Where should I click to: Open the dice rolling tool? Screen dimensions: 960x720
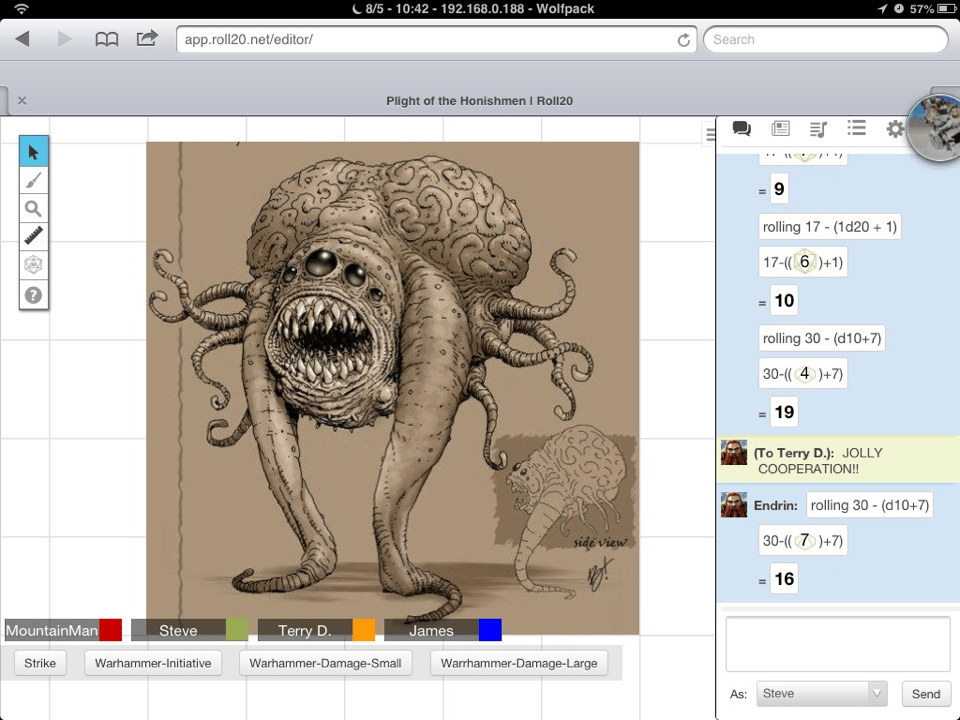coord(34,265)
